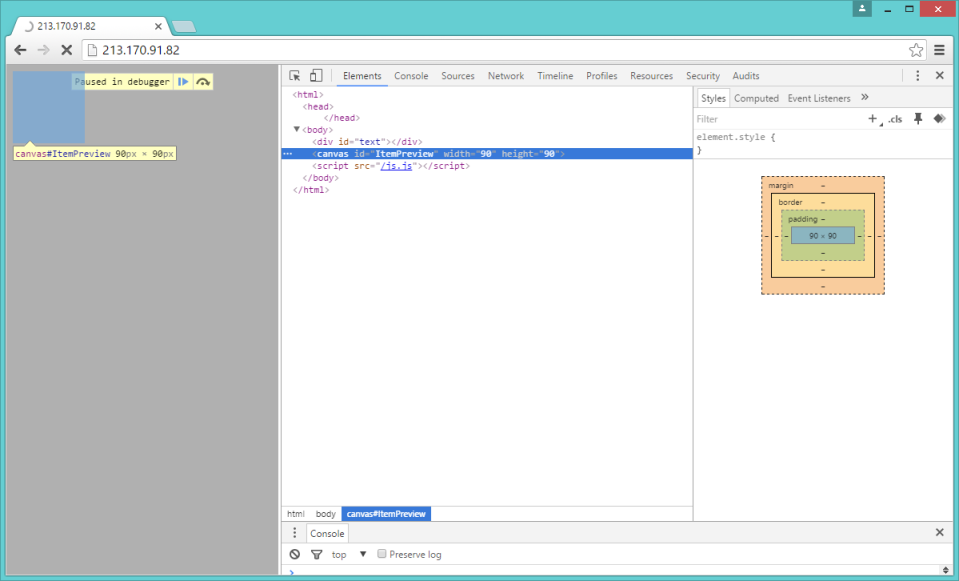Click the Chrome user profile button
The height and width of the screenshot is (581, 959).
point(862,9)
